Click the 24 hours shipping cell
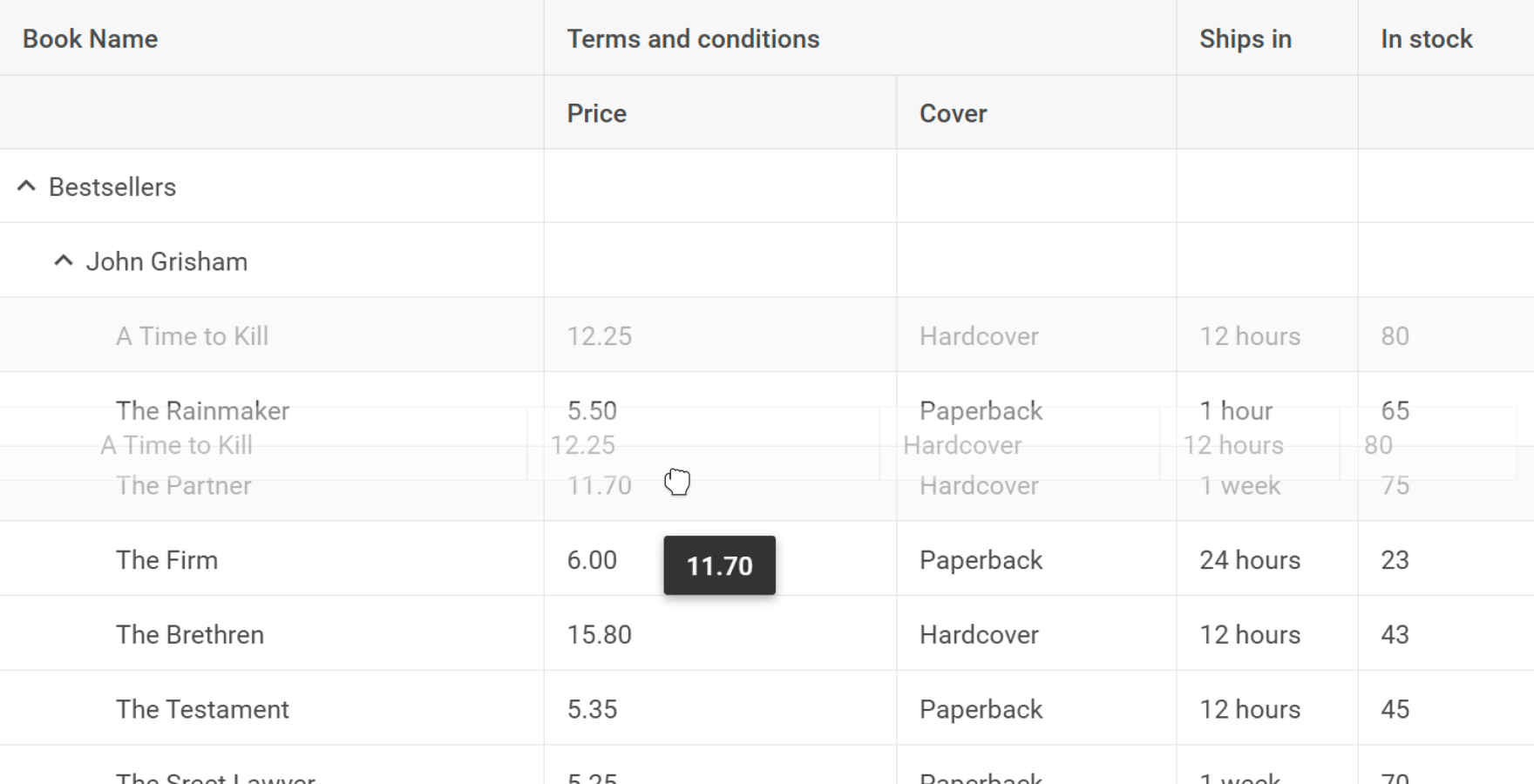Screen dimensions: 1534x784 [1250, 560]
